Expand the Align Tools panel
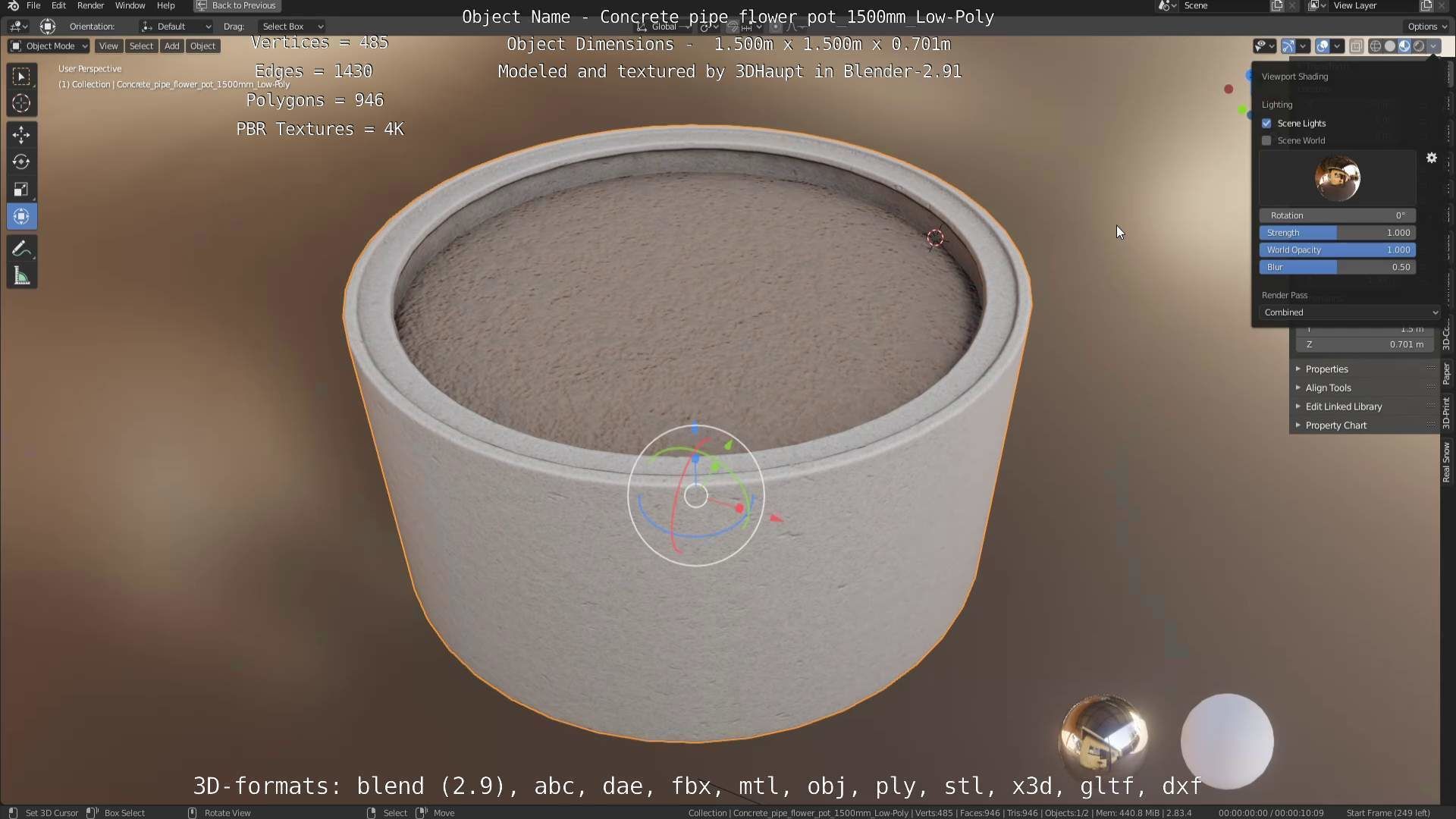 (x=1365, y=388)
